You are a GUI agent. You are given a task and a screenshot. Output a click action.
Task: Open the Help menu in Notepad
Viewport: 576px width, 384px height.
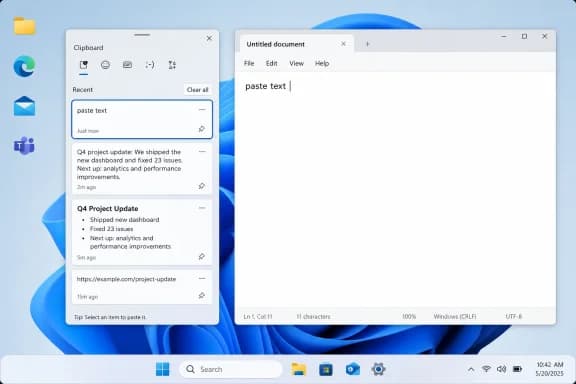coord(322,63)
